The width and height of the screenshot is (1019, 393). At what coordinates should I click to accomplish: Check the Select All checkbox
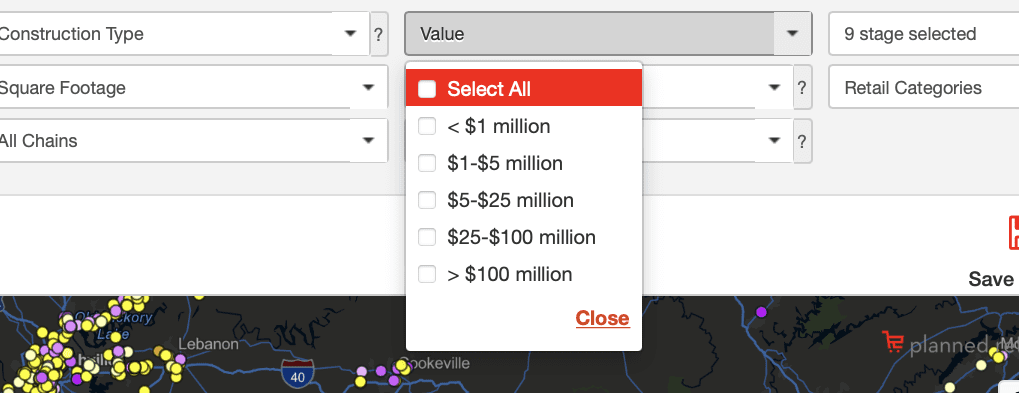427,89
